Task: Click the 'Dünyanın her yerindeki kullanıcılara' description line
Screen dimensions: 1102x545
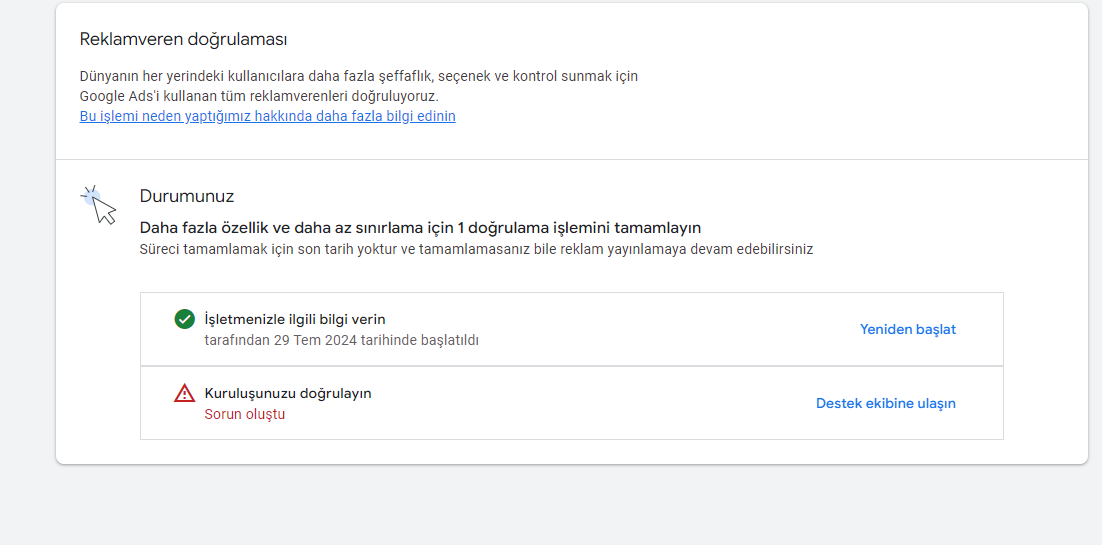Action: click(x=358, y=76)
